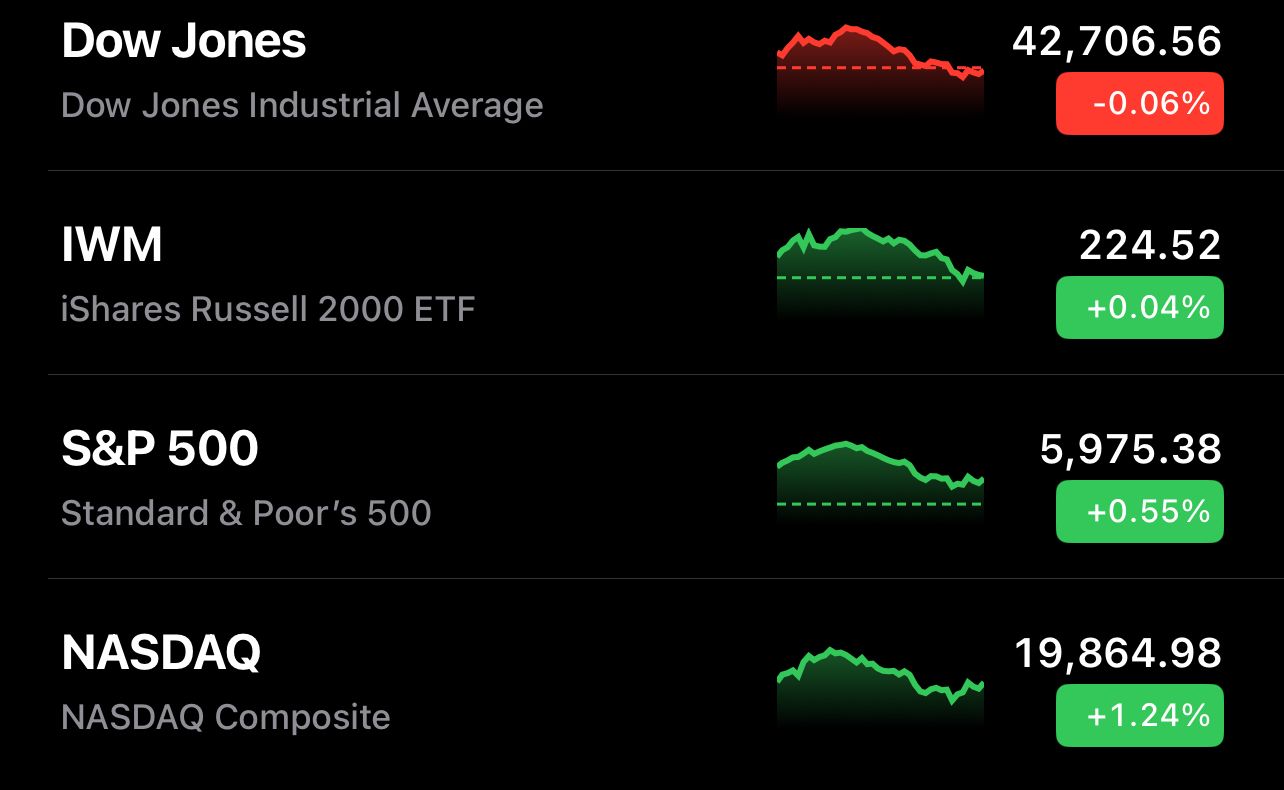1284x790 pixels.
Task: Toggle the green +1.24% change badge
Action: tap(1140, 715)
